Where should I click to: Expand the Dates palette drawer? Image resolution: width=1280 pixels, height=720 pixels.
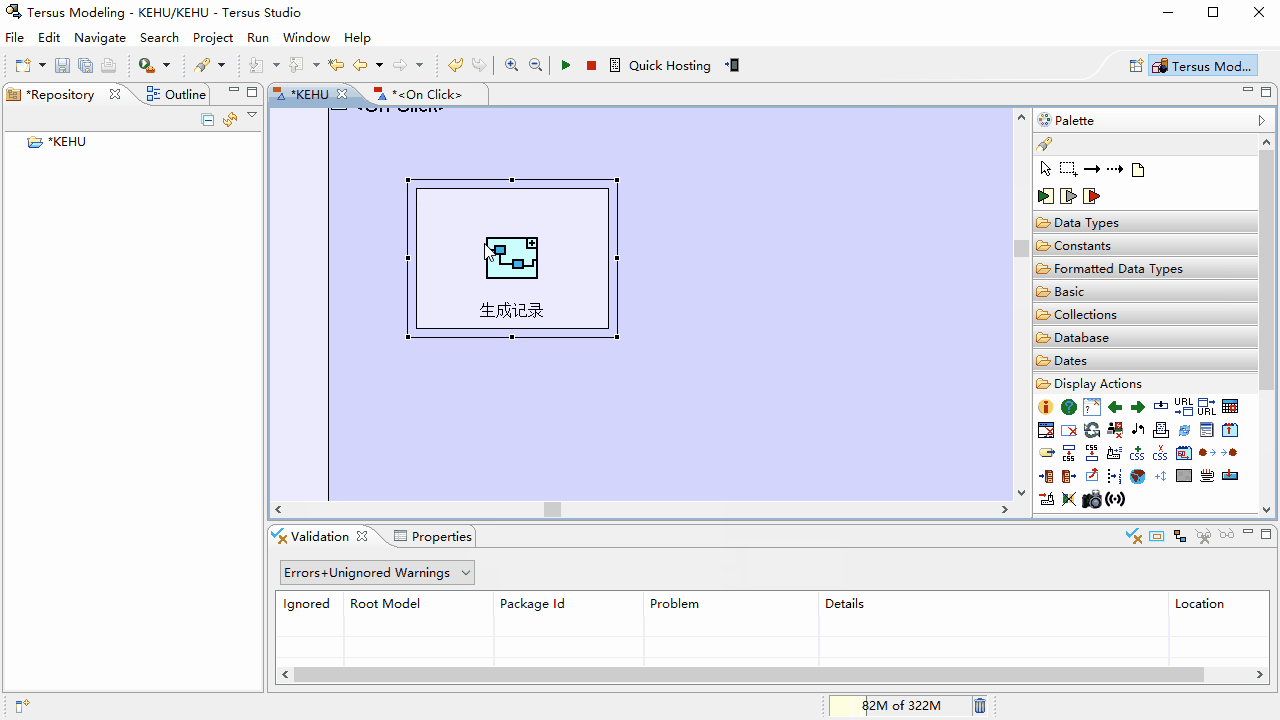1146,360
